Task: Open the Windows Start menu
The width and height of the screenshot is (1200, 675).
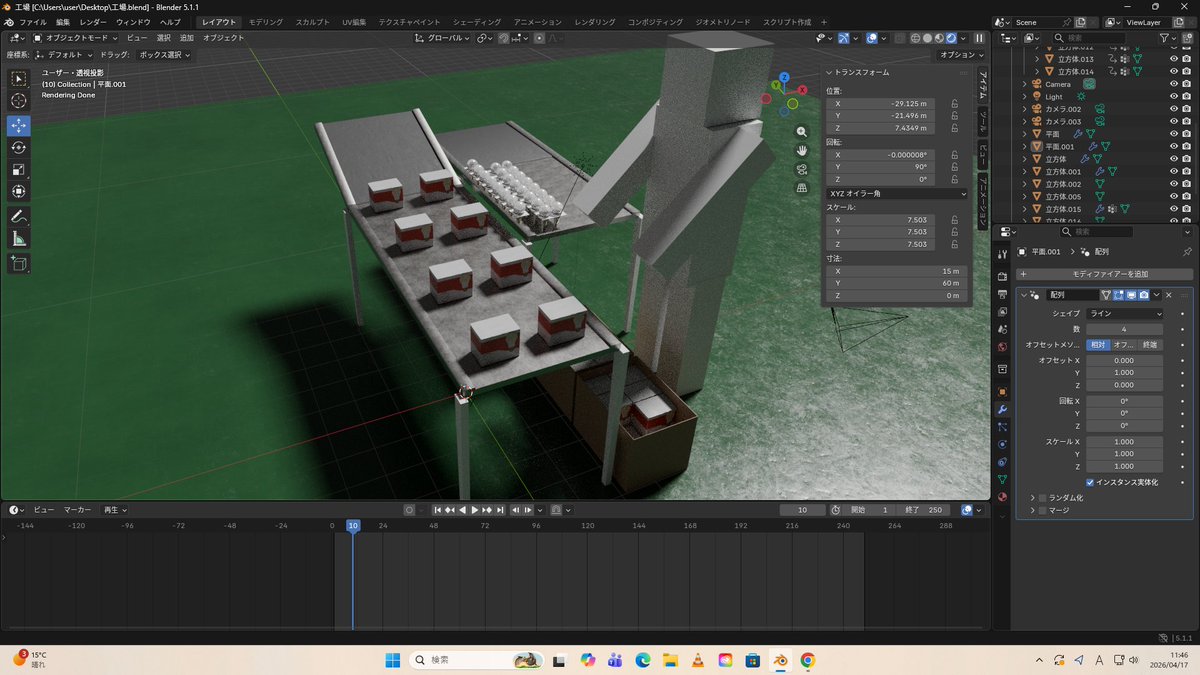Action: point(392,660)
